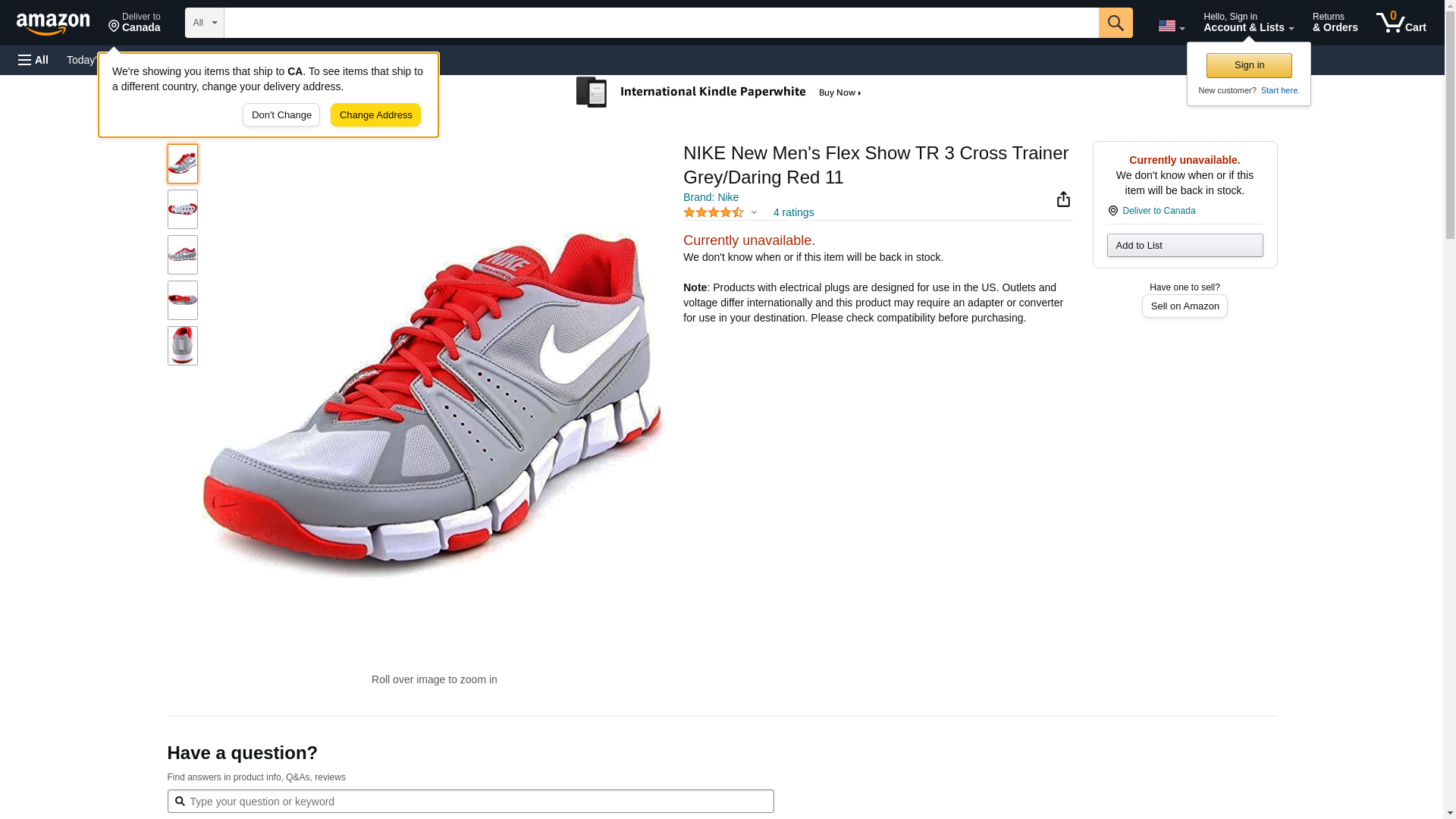
Task: Open Returns & Orders
Action: coord(1335,23)
